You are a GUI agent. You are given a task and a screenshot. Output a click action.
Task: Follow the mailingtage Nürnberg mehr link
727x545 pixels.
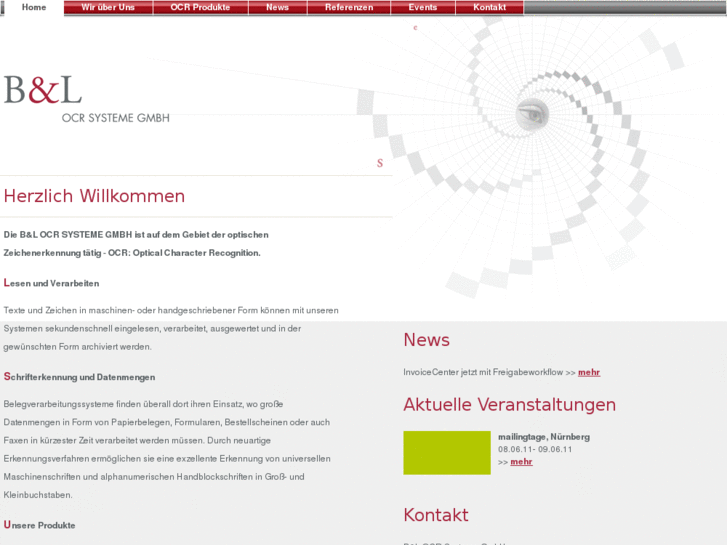pos(521,462)
